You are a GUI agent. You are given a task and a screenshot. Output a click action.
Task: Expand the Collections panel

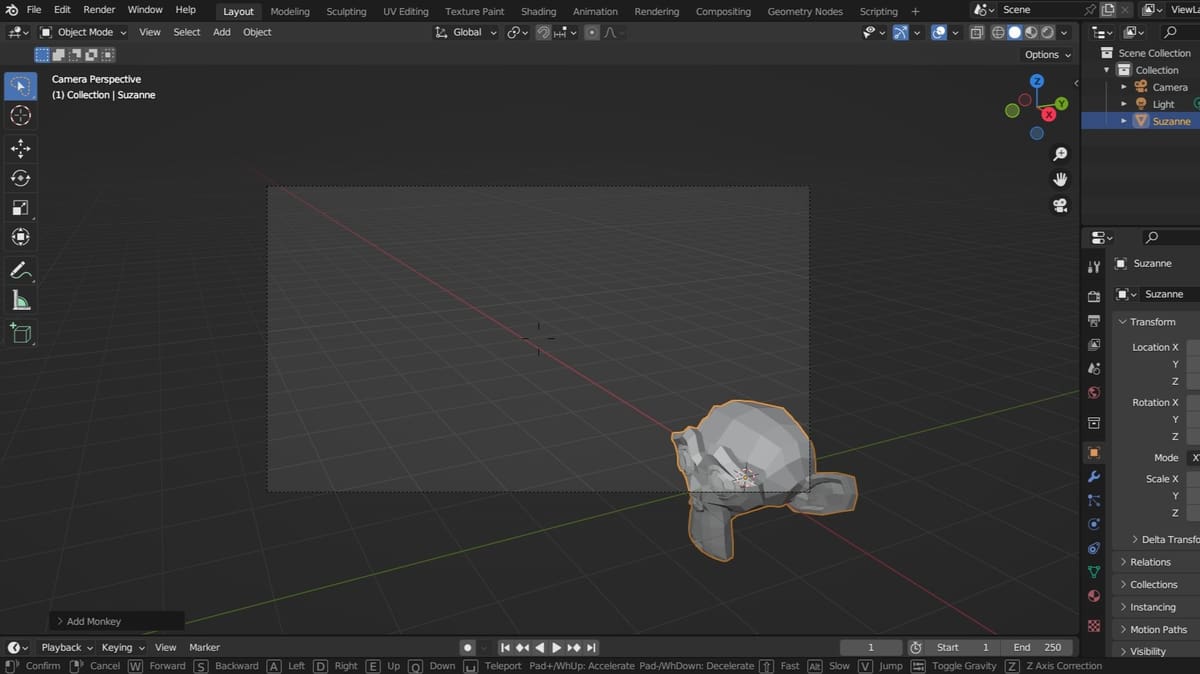click(1155, 585)
